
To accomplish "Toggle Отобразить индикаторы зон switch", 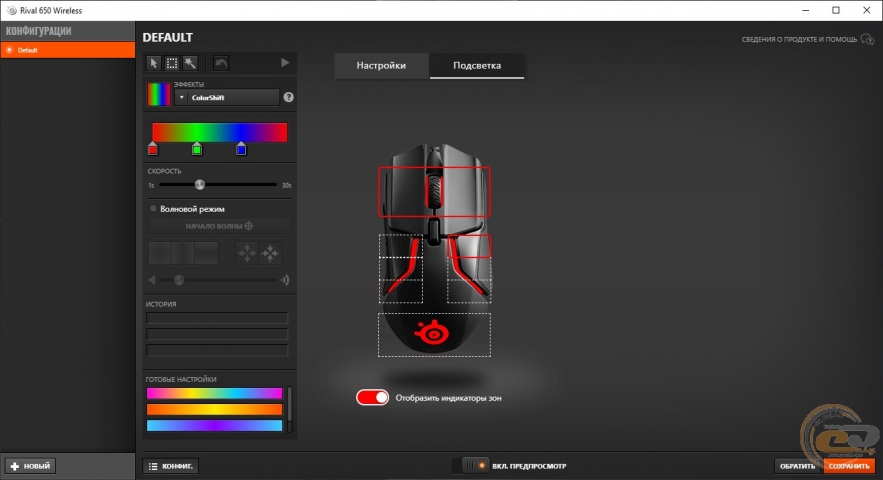I will (372, 398).
